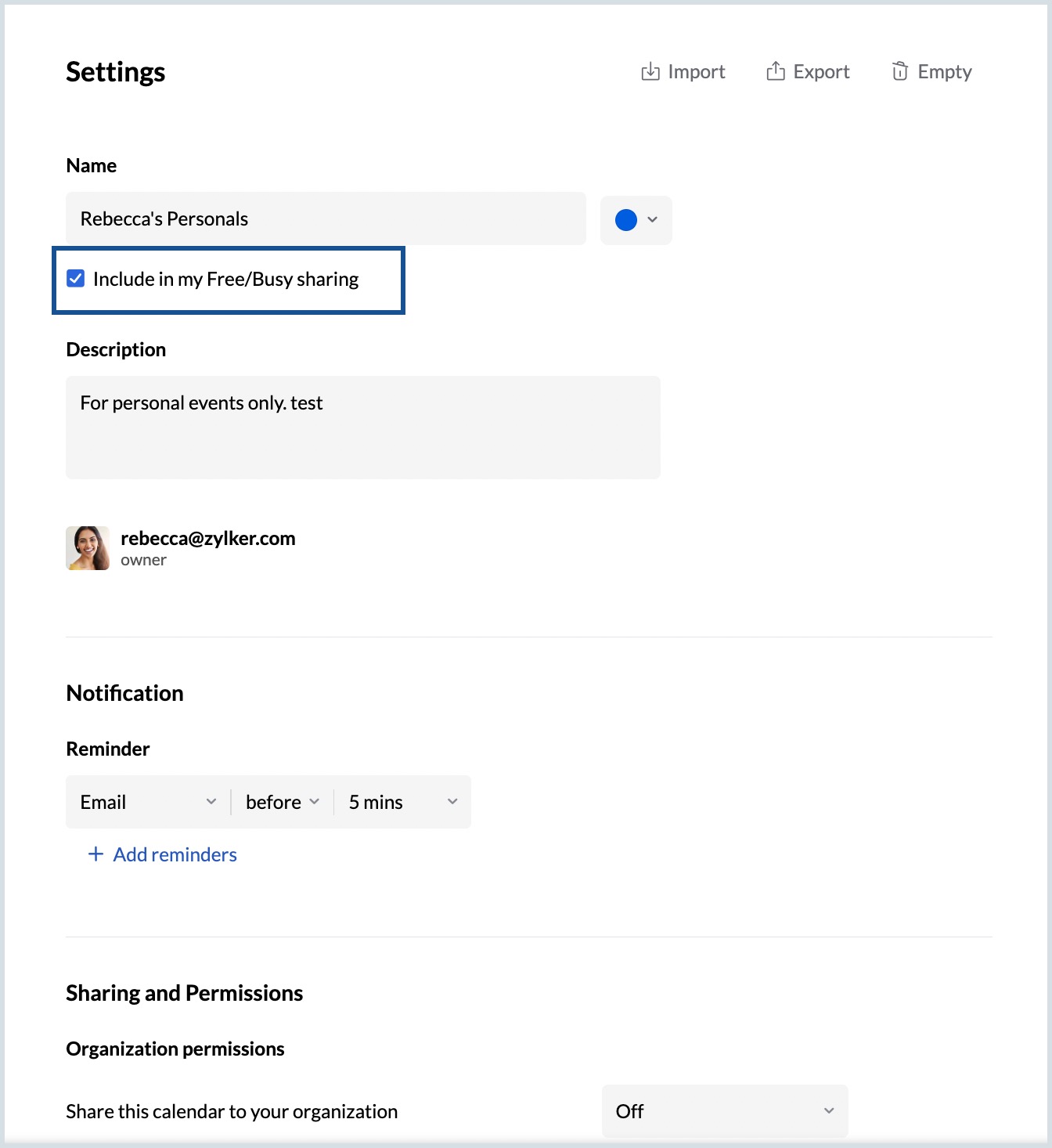The image size is (1052, 1148).
Task: Click the 'Share this calendar to your organization' label
Action: [x=232, y=1111]
